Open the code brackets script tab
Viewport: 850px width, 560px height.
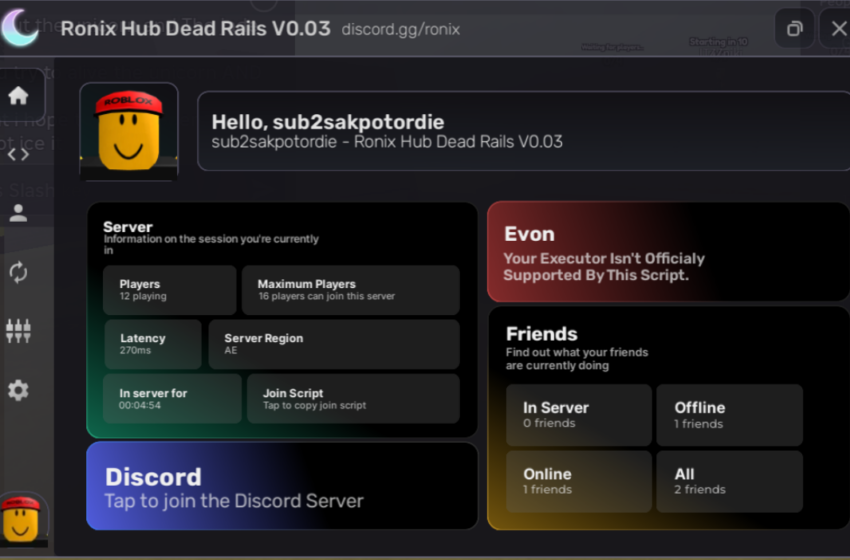pos(18,155)
